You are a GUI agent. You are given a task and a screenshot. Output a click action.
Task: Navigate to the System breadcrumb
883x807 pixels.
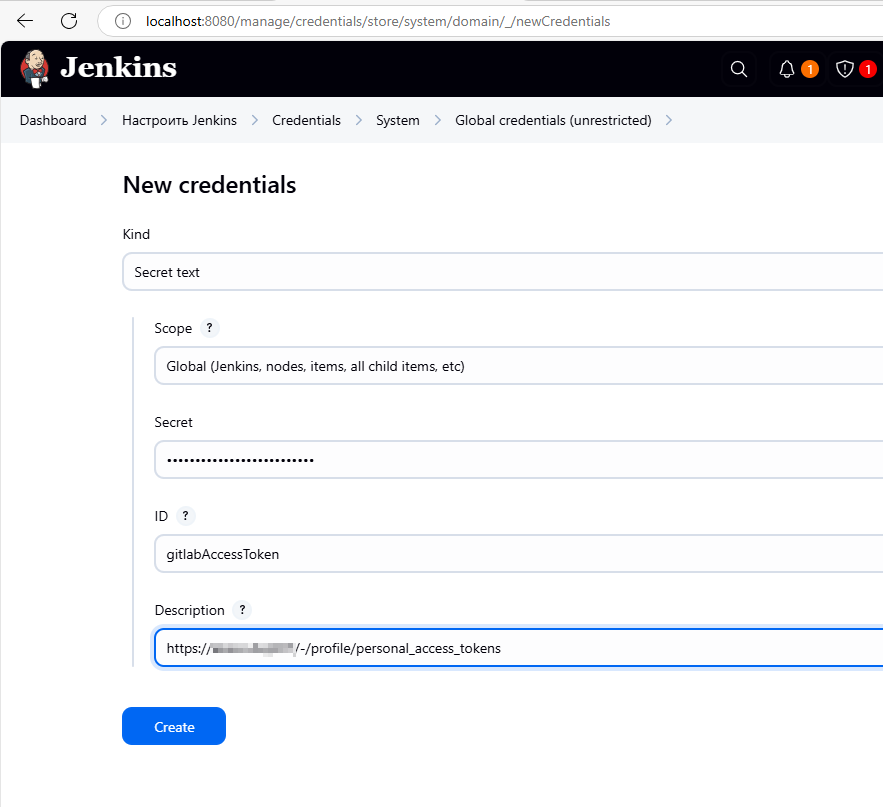coord(397,120)
